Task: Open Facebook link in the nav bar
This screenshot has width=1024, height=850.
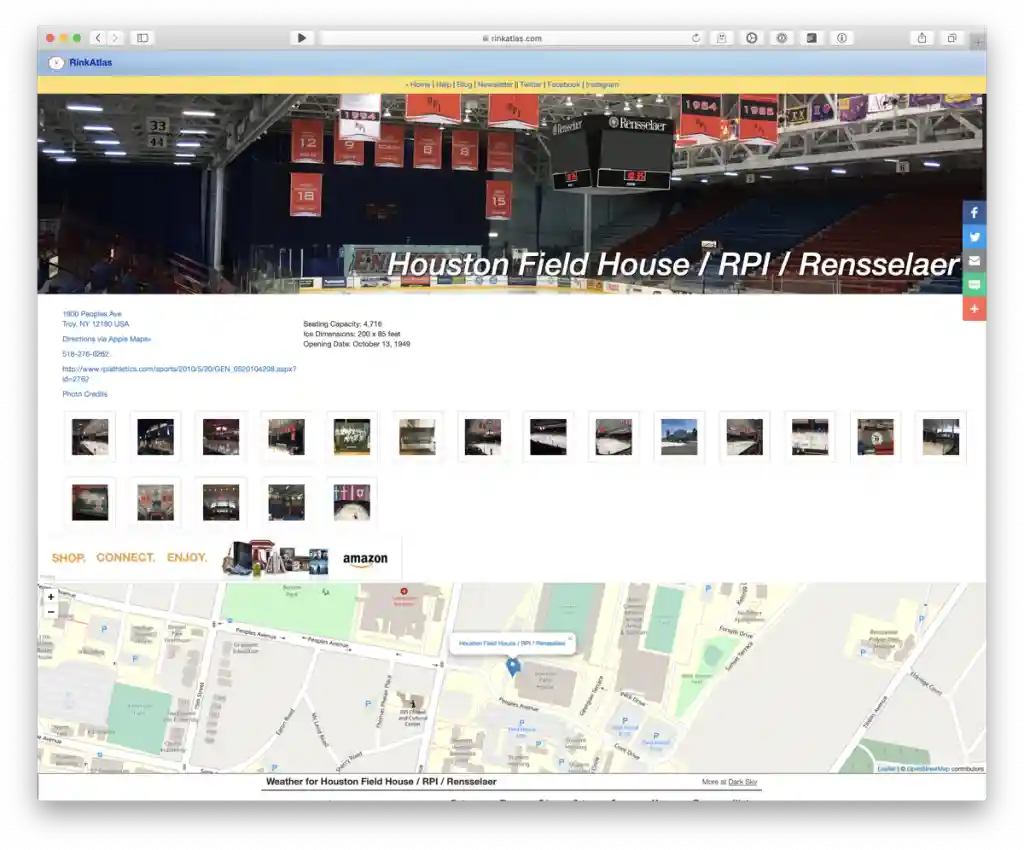Action: (x=564, y=84)
